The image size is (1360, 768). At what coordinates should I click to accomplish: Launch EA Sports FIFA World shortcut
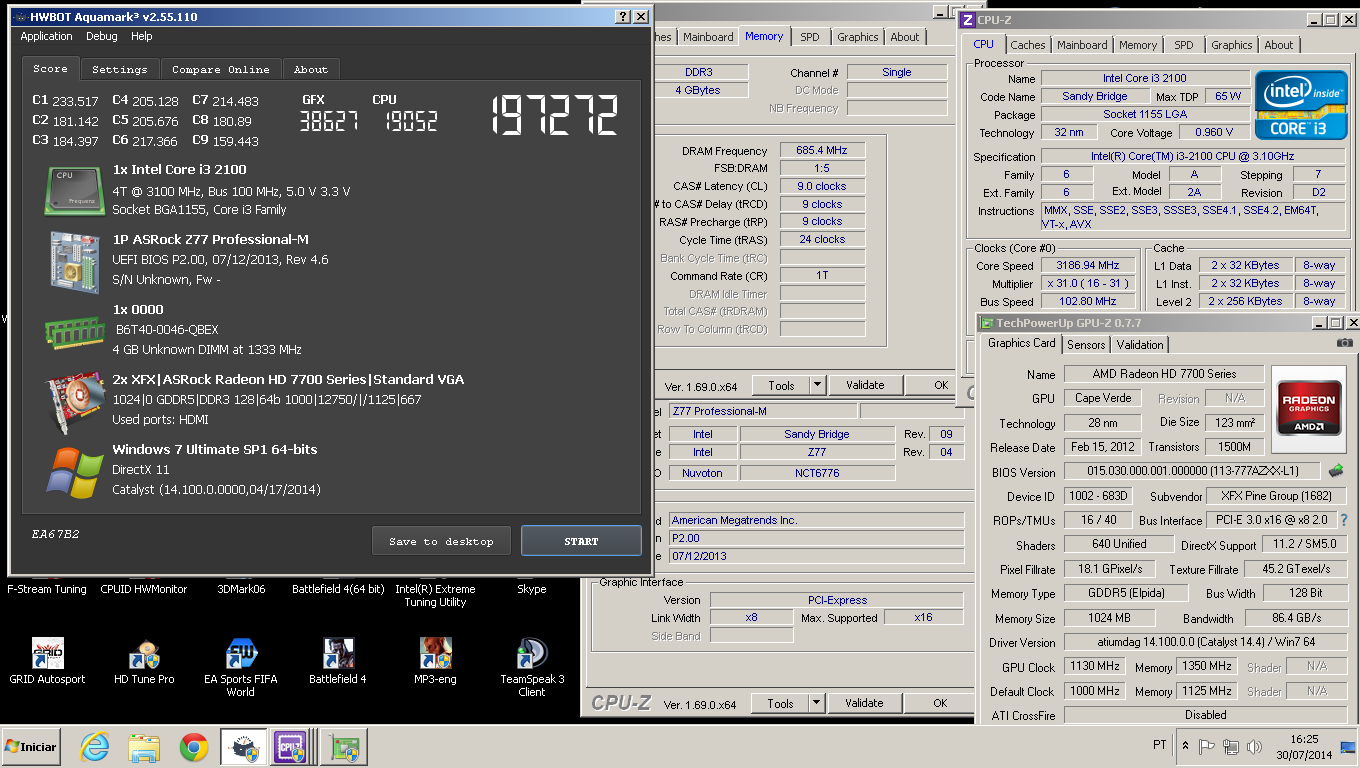tap(241, 653)
